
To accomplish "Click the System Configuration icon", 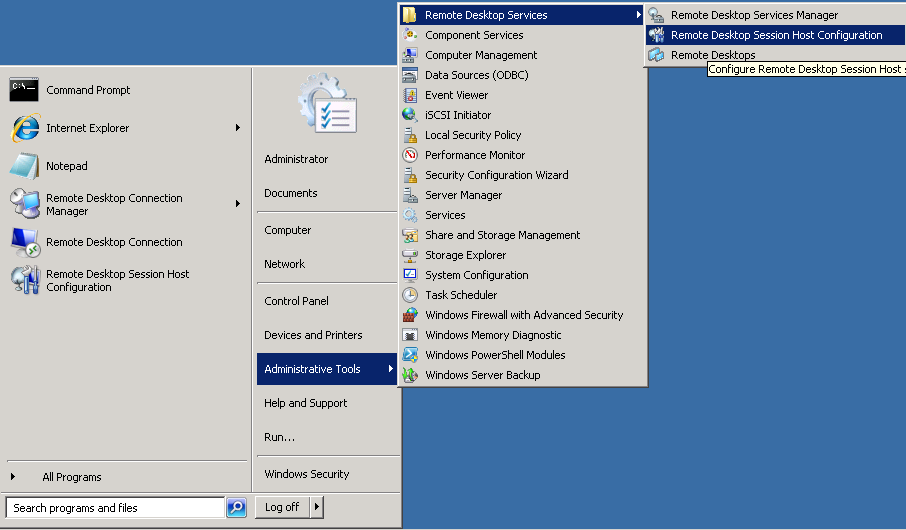I will point(410,275).
